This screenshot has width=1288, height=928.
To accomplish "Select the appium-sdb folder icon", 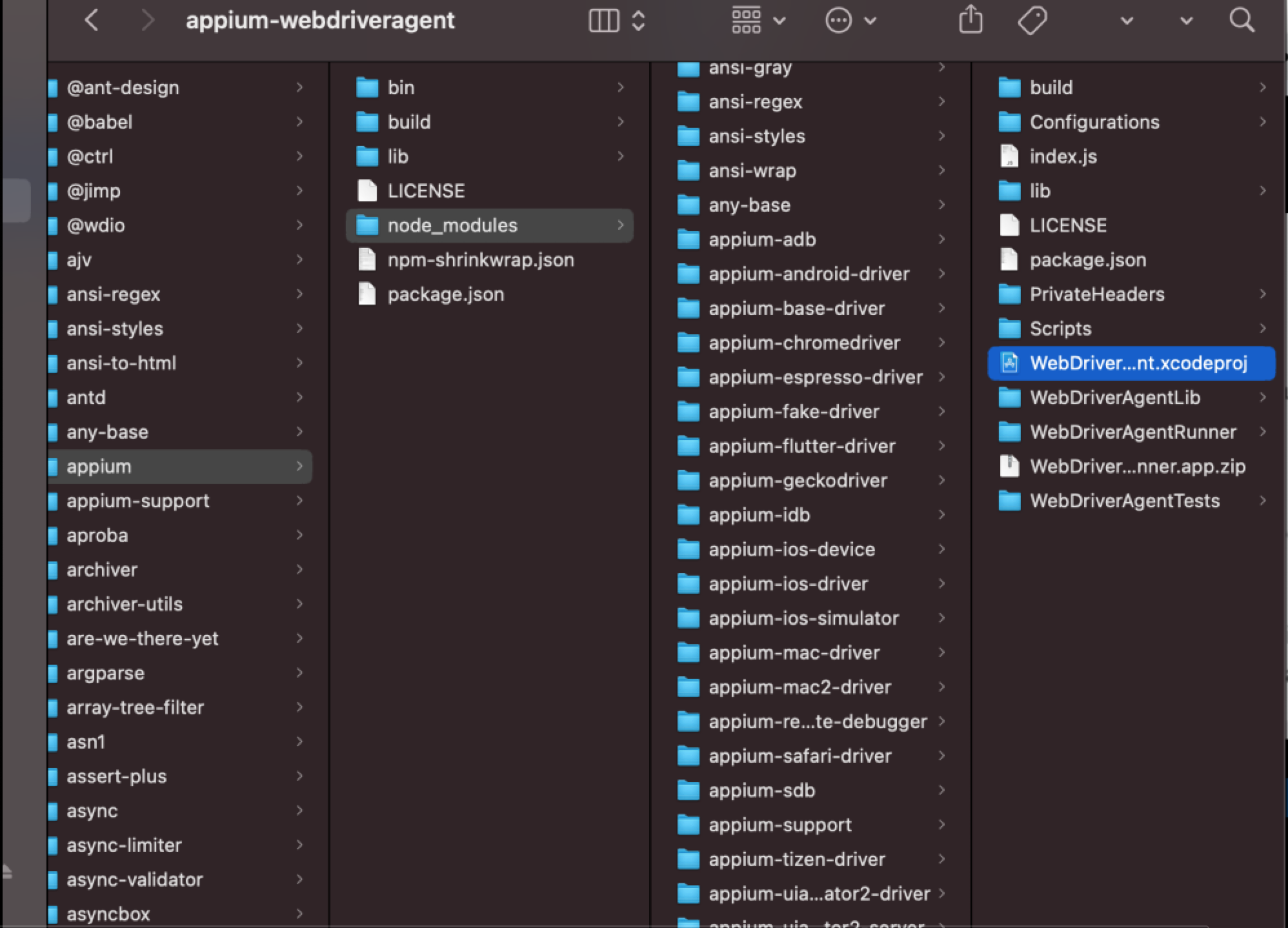I will (x=689, y=791).
